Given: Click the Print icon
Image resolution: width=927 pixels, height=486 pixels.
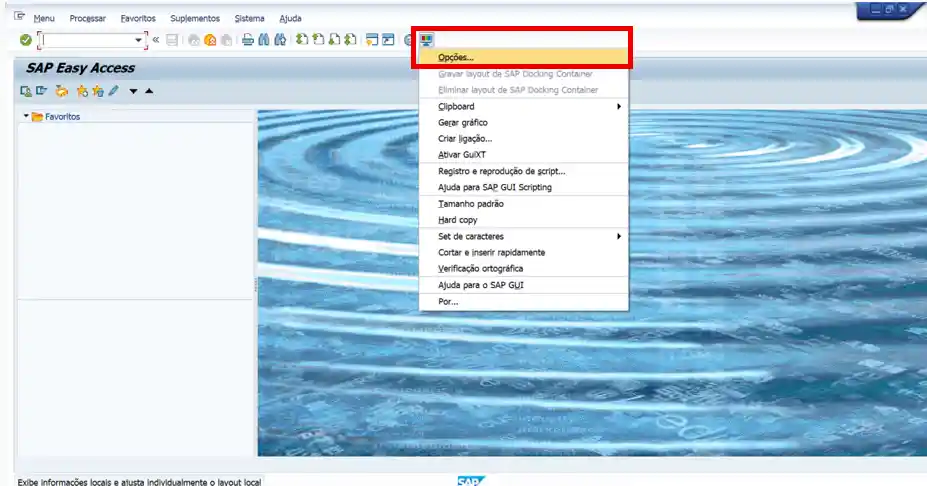Looking at the screenshot, I should click(248, 40).
